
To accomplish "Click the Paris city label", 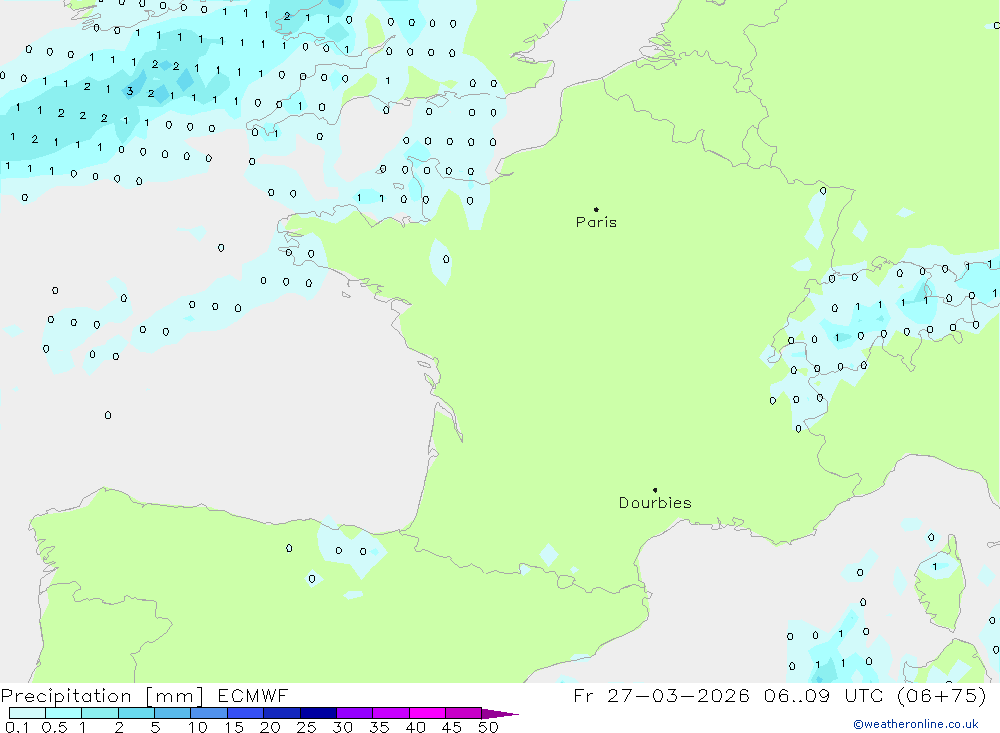I will [596, 222].
